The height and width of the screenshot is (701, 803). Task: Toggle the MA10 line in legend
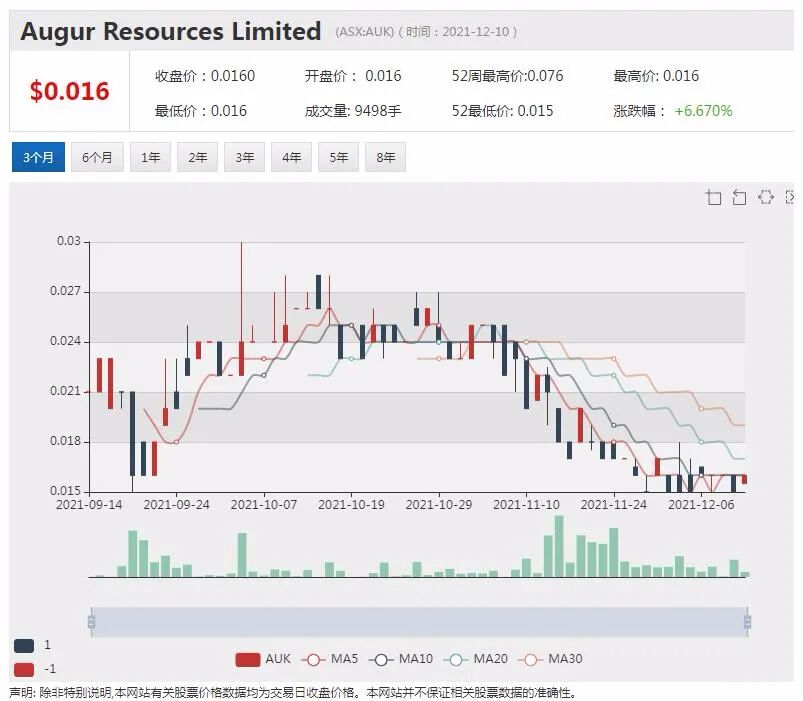[401, 659]
